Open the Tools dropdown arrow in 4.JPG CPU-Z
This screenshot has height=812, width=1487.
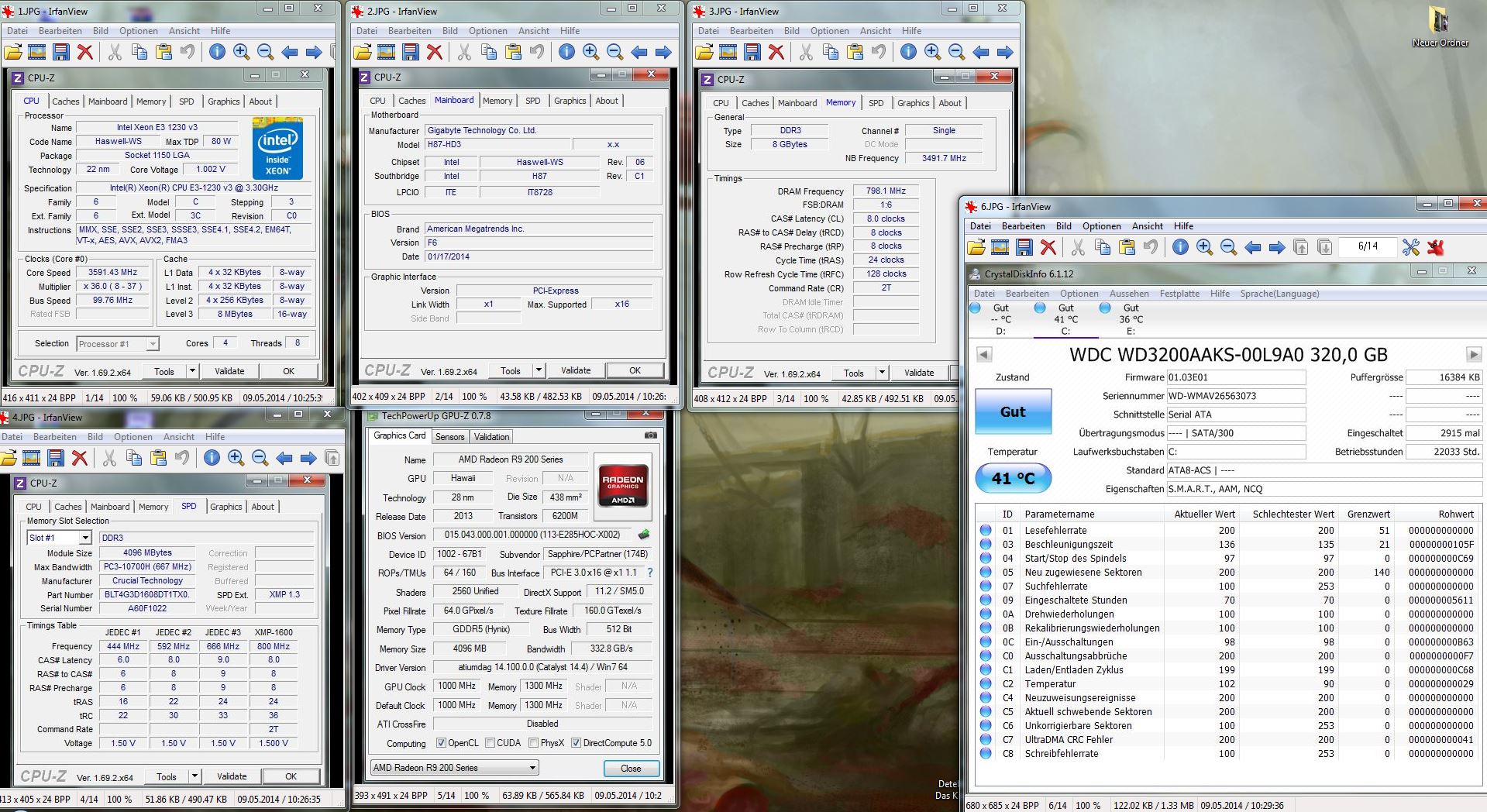194,776
